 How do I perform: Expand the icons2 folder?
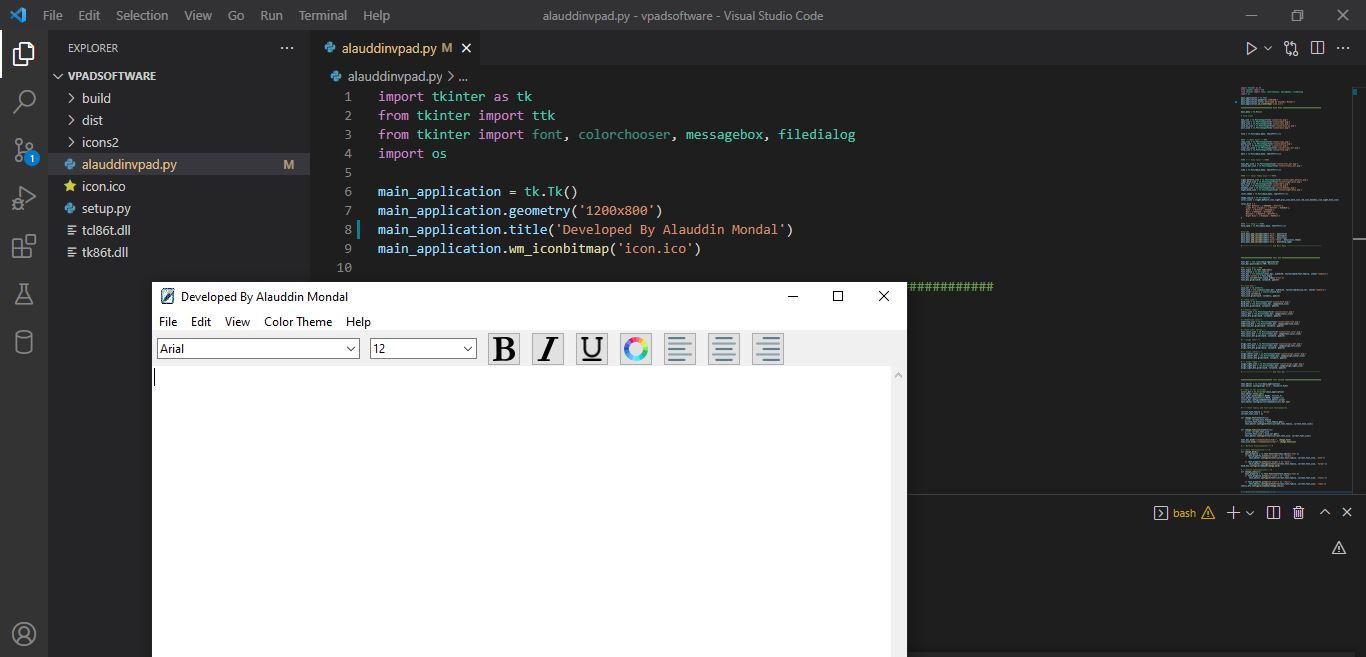point(100,142)
